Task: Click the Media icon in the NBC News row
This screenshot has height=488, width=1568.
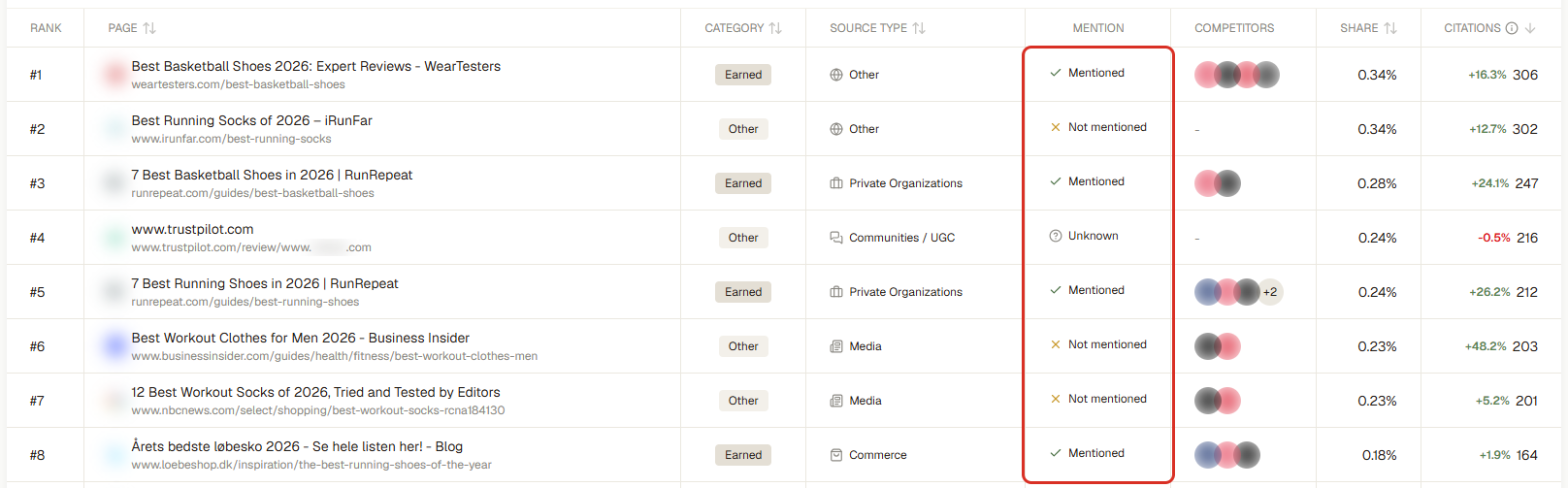Action: [836, 400]
